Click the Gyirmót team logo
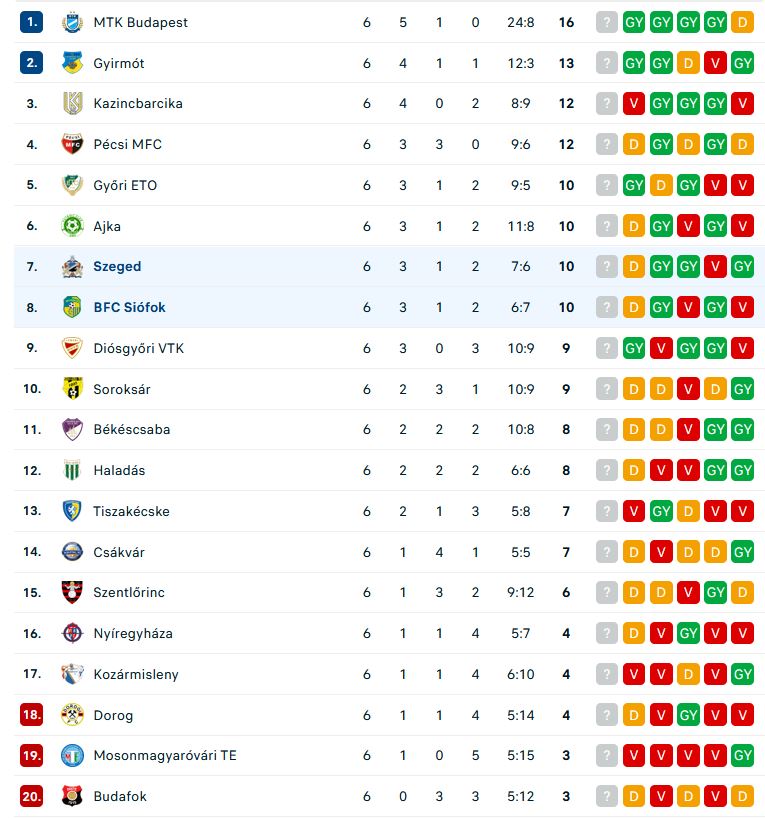The width and height of the screenshot is (765, 819). tap(72, 63)
